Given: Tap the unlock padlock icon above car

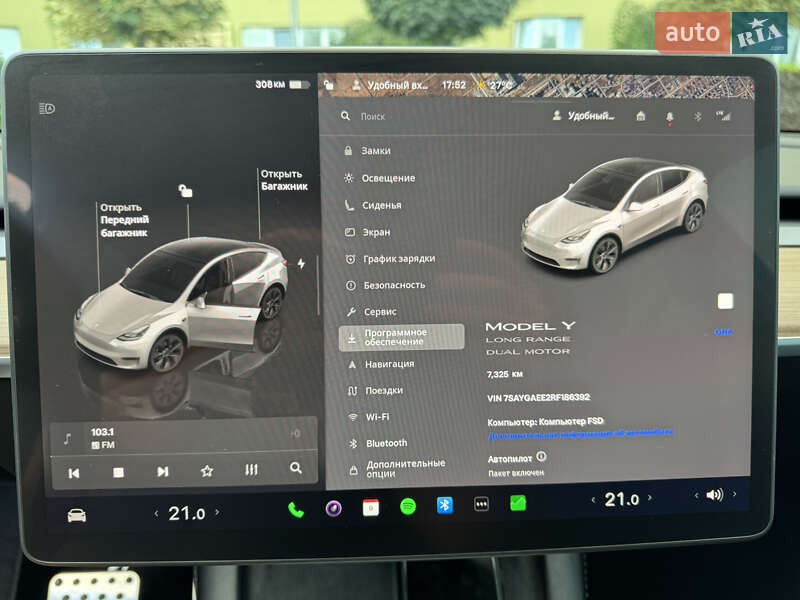Looking at the screenshot, I should [186, 191].
